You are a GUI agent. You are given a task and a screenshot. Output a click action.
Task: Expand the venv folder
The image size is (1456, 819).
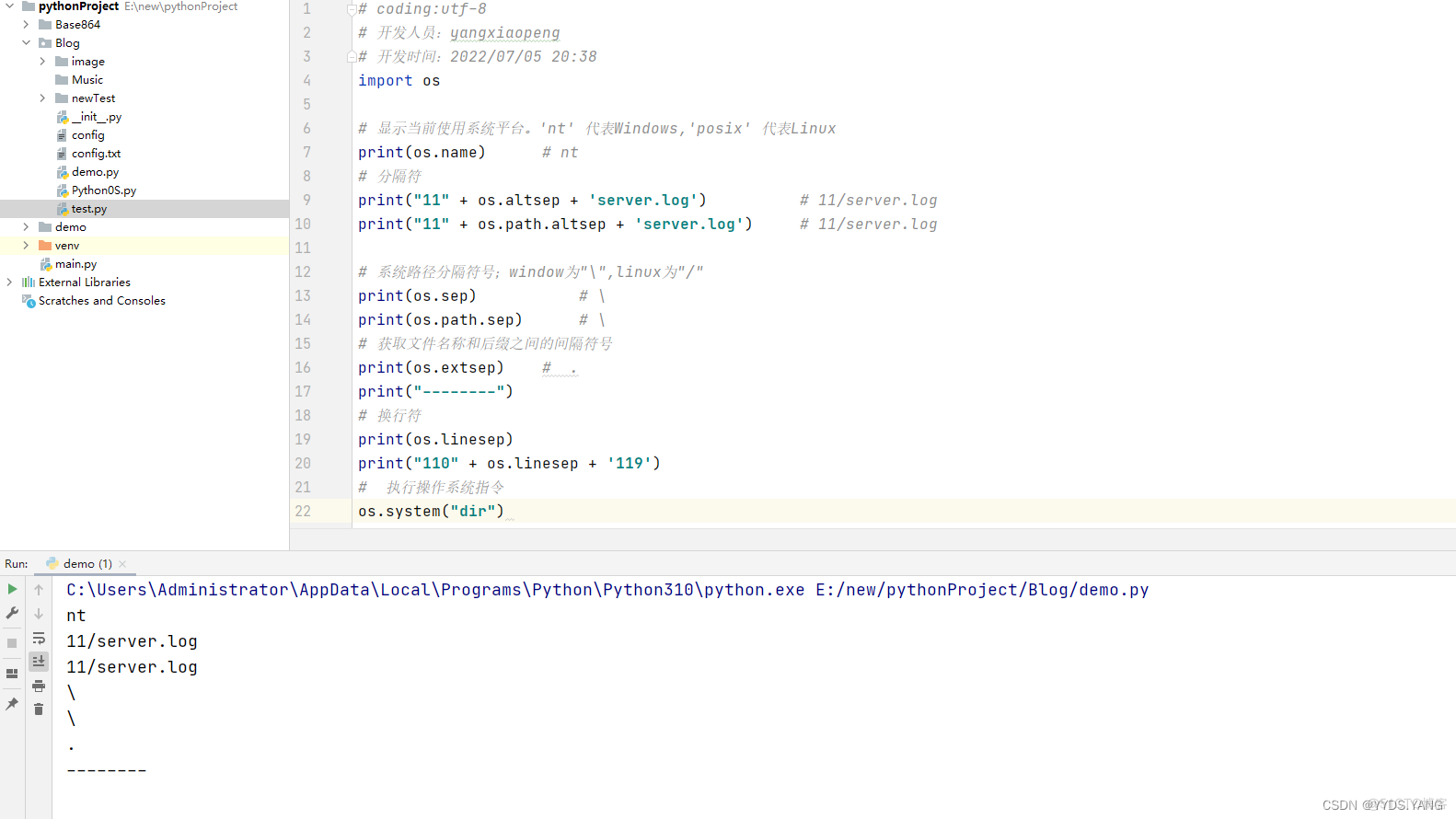26,246
